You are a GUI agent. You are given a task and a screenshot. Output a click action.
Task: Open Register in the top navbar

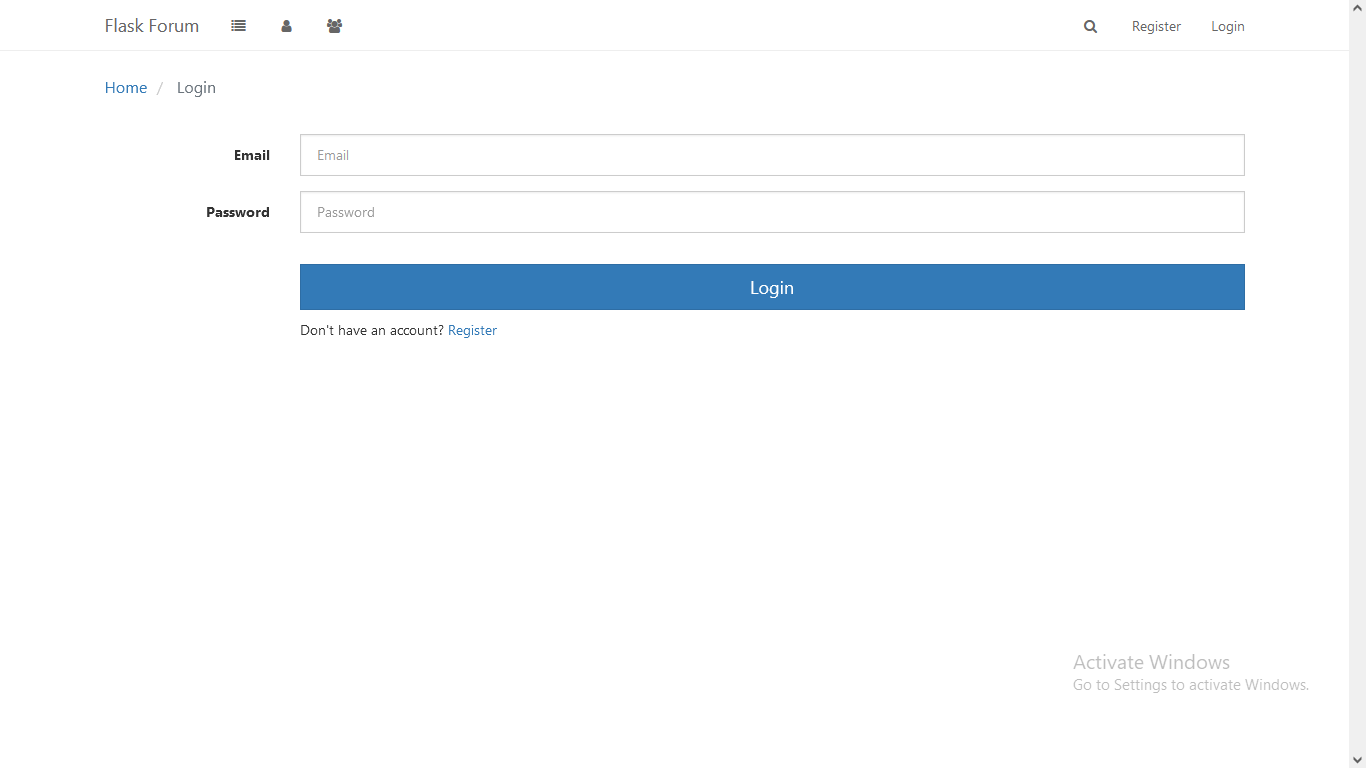[1156, 27]
